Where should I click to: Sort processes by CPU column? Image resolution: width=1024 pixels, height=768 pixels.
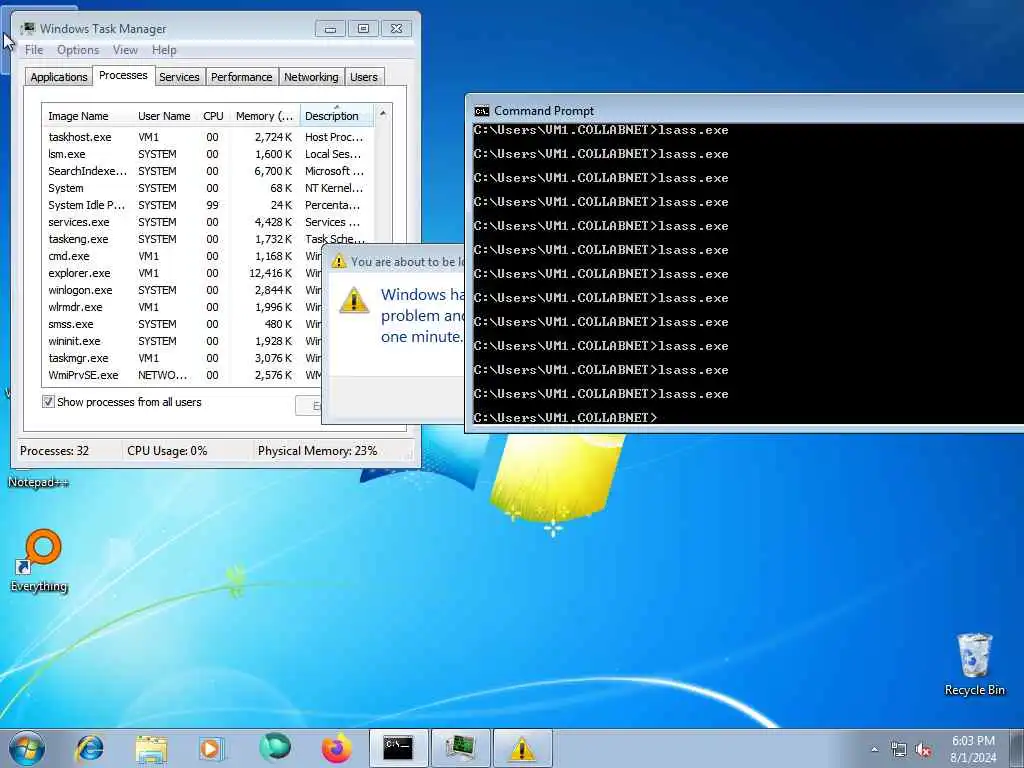click(214, 116)
